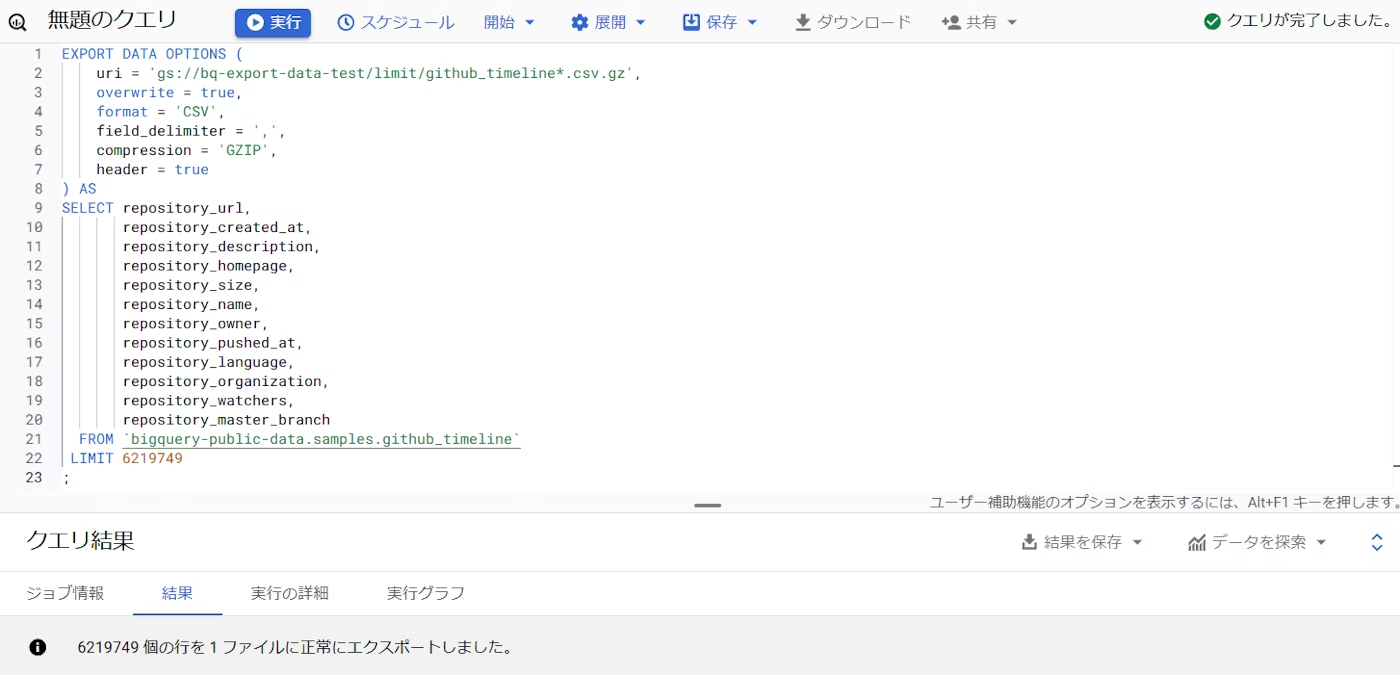The width and height of the screenshot is (1400, 675).
Task: Run the query with the 実行 button
Action: [272, 21]
